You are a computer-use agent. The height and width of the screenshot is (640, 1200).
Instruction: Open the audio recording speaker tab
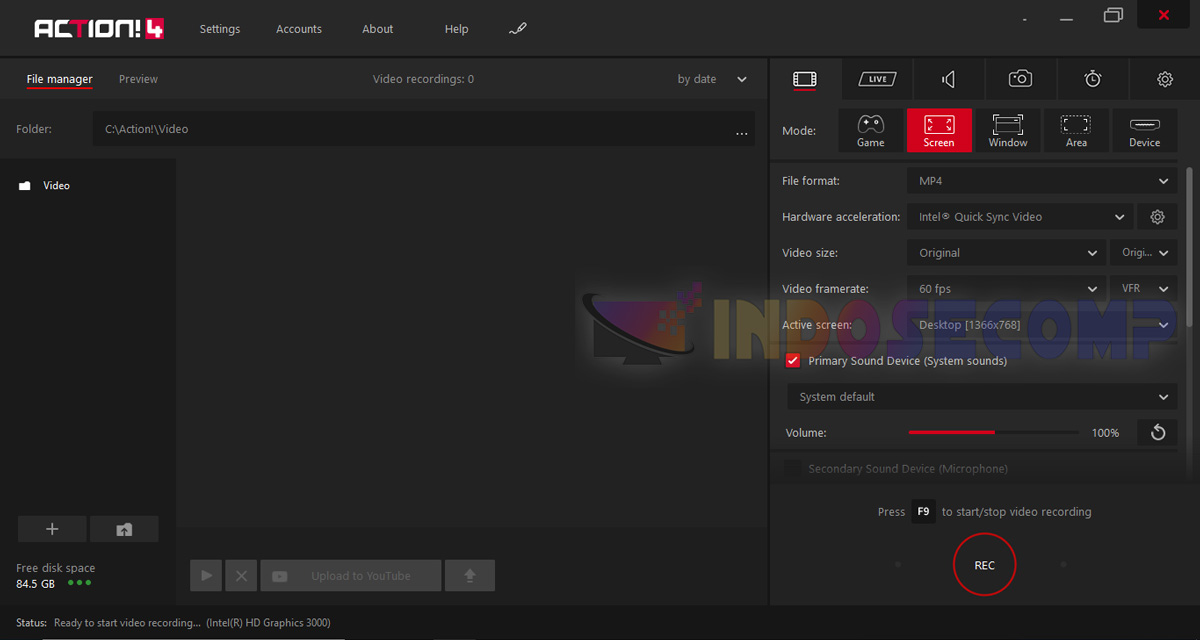point(949,79)
